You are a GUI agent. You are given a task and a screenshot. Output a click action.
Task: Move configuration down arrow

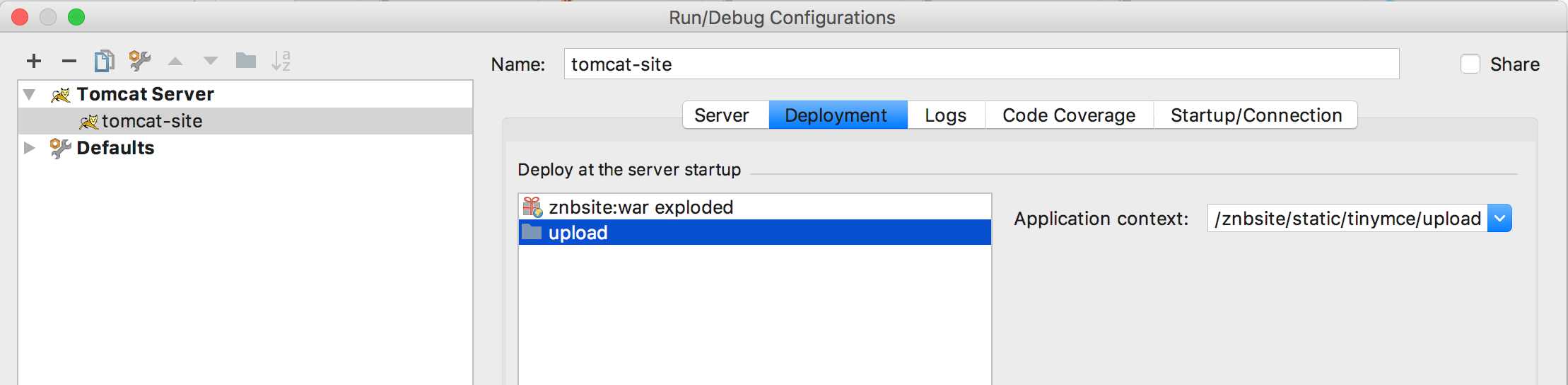tap(210, 62)
